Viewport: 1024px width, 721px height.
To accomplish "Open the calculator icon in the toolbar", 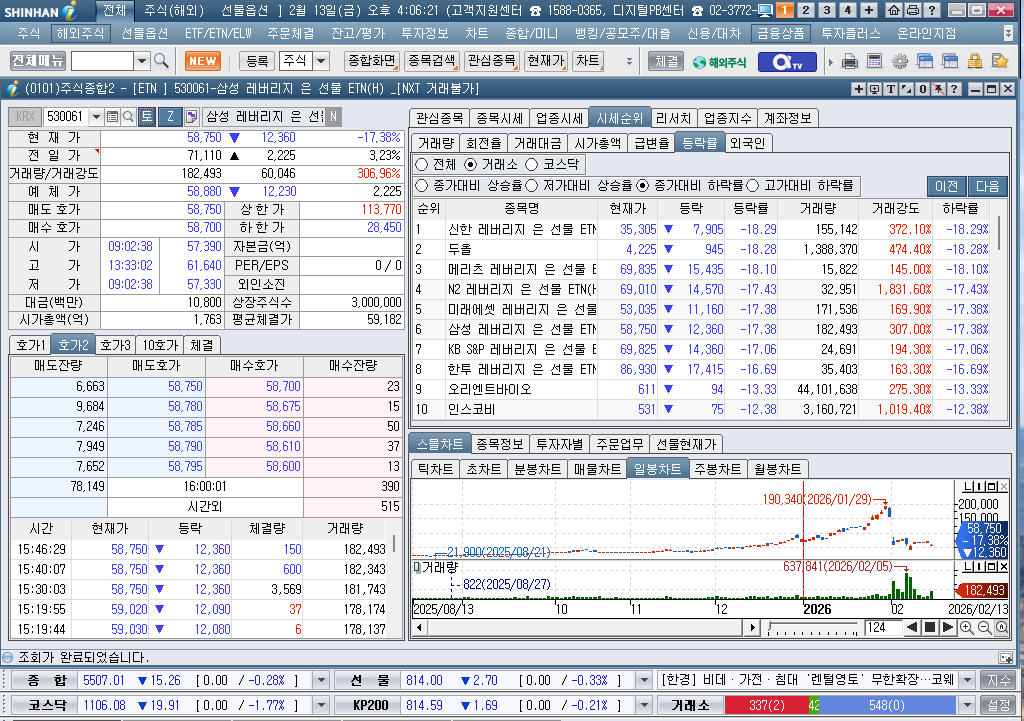I will (874, 61).
